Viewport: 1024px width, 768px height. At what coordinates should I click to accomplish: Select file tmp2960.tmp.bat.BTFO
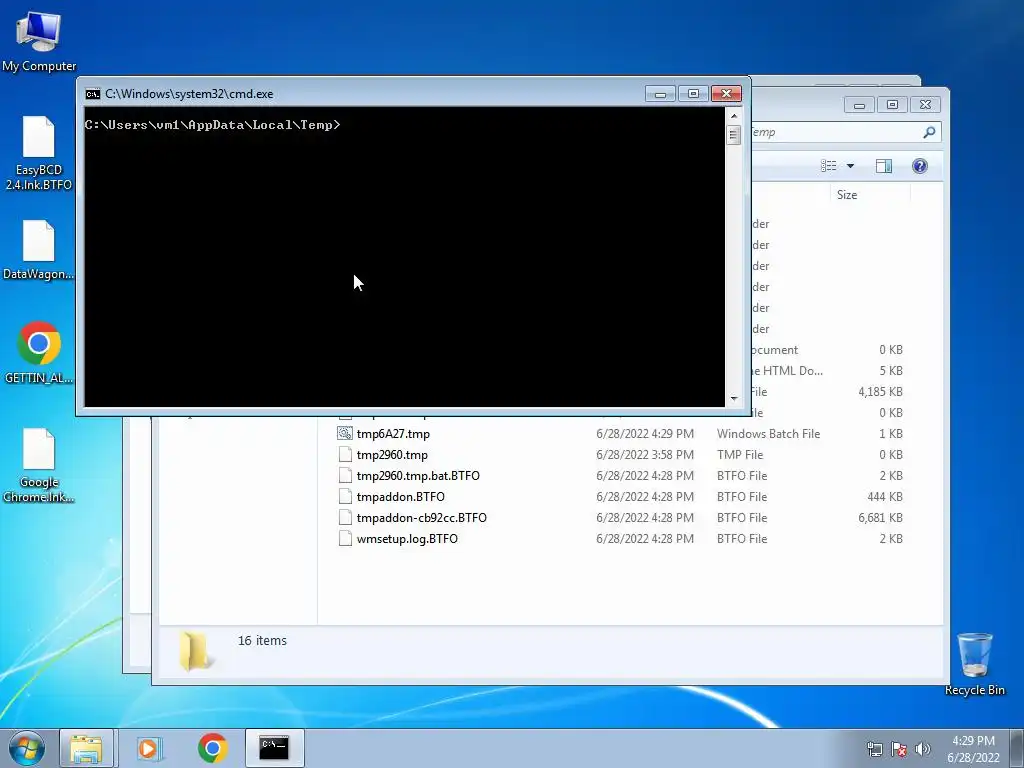418,475
